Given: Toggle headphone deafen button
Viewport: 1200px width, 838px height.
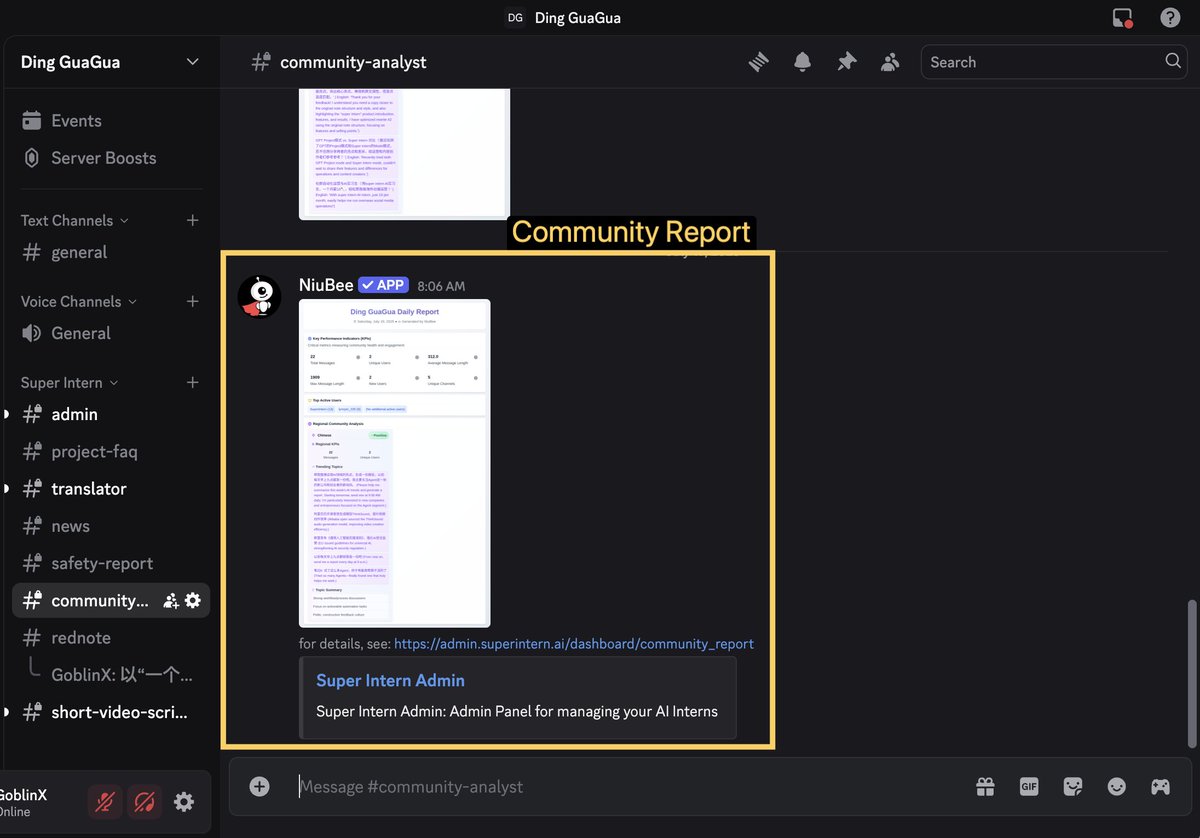Looking at the screenshot, I should (145, 802).
